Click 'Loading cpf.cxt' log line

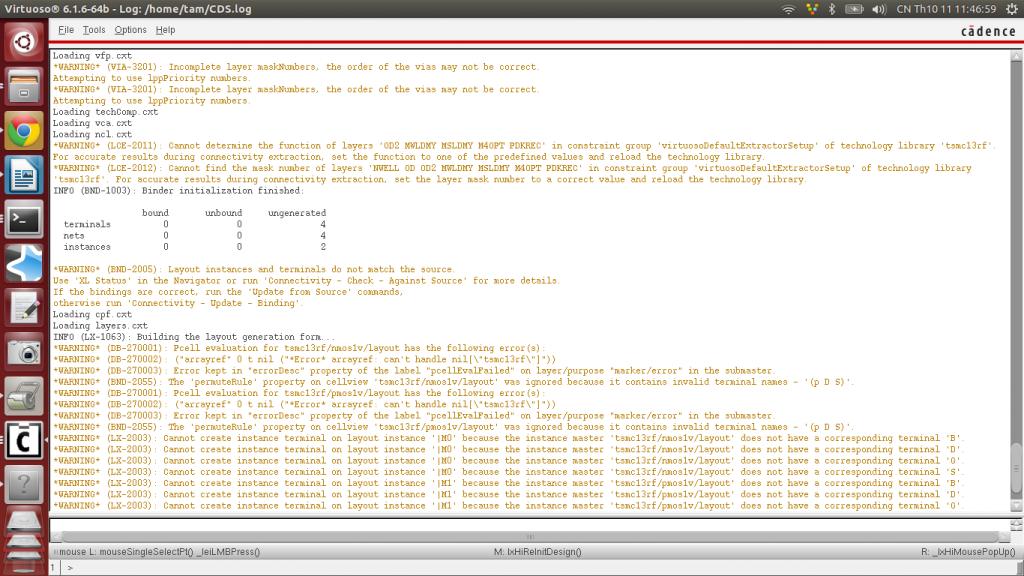pos(92,314)
